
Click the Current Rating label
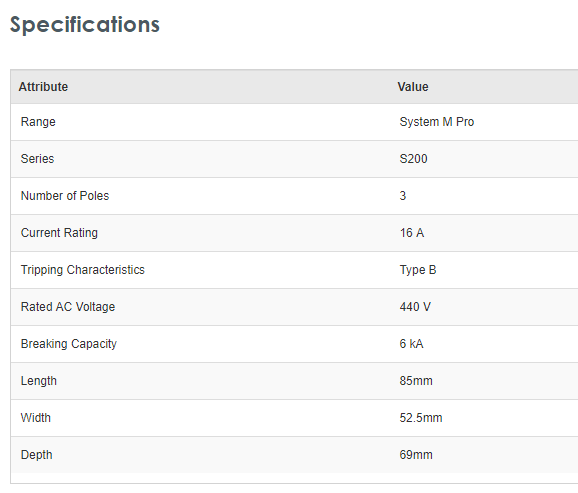59,233
